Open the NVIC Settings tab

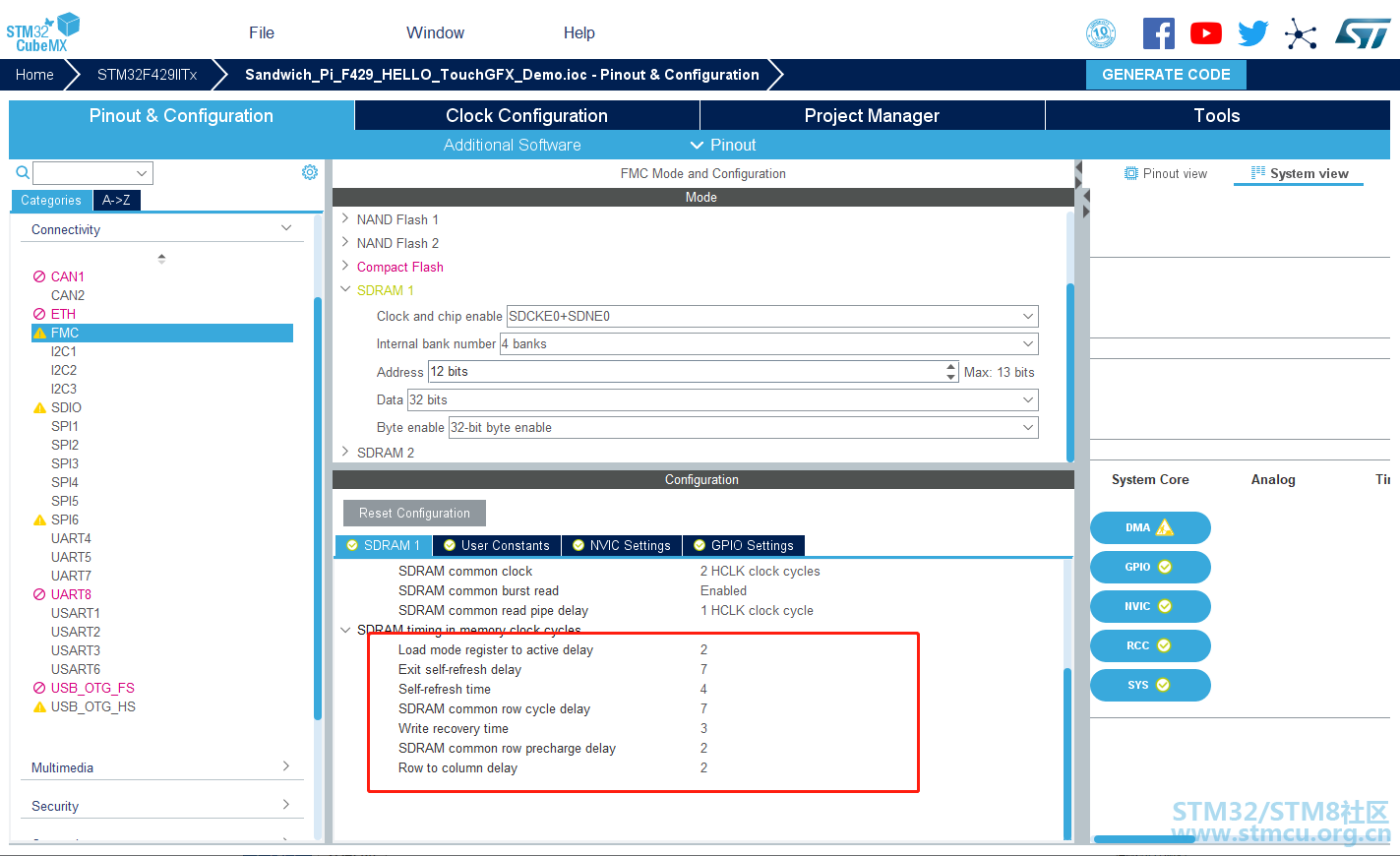pos(622,545)
